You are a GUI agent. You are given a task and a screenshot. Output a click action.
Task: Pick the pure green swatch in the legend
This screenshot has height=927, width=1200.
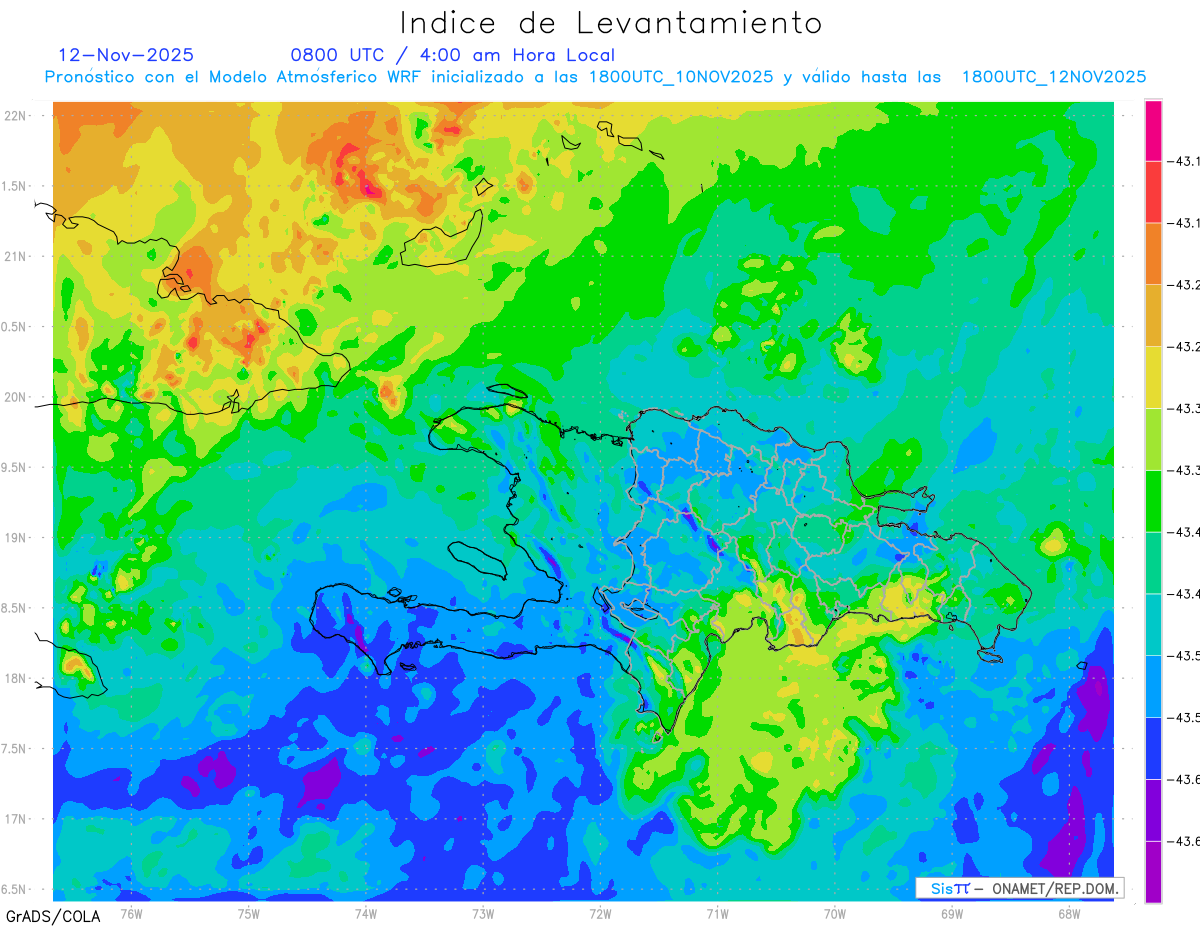[1153, 502]
